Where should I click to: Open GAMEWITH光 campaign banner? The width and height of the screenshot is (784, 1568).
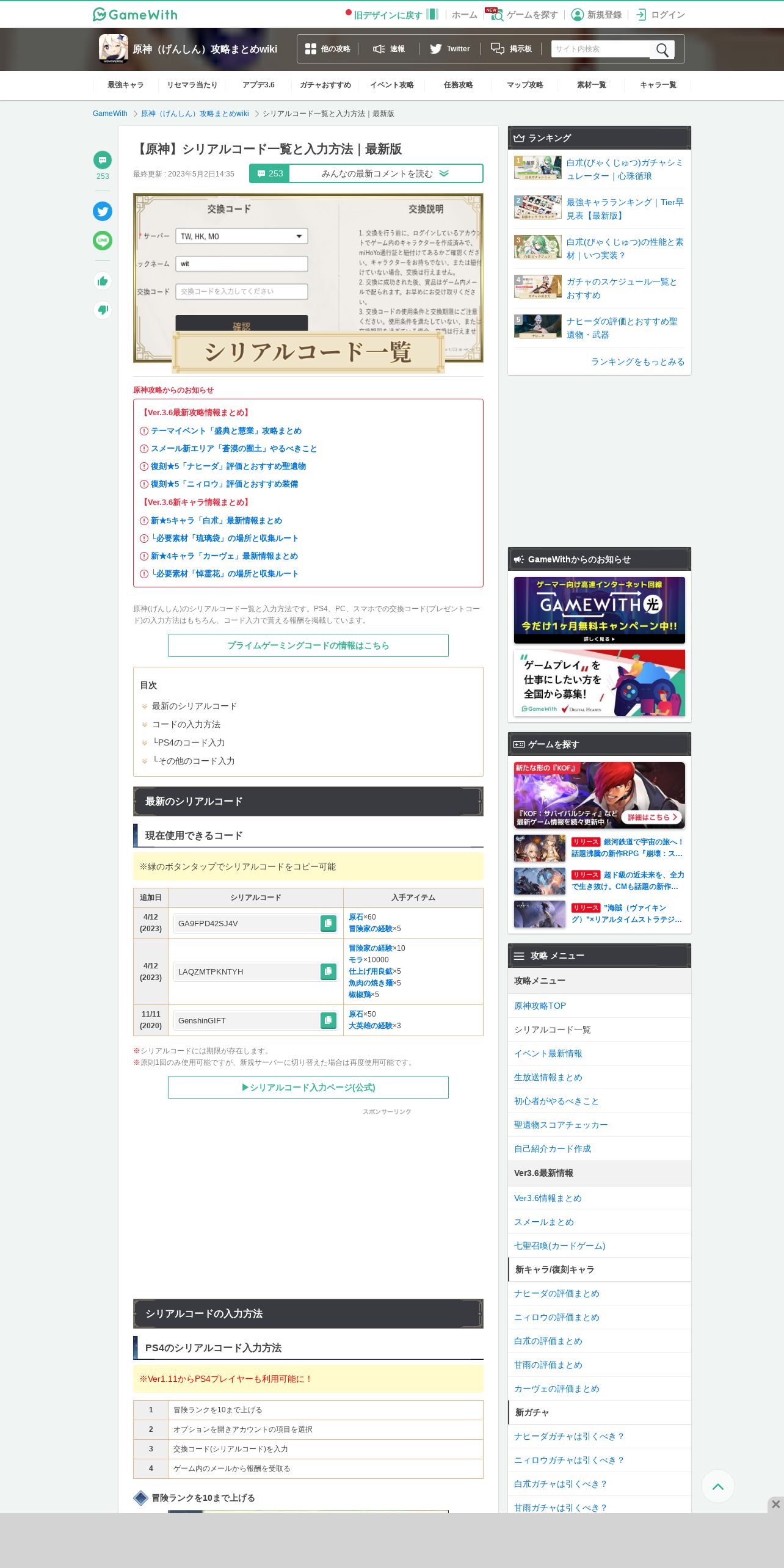coord(600,610)
